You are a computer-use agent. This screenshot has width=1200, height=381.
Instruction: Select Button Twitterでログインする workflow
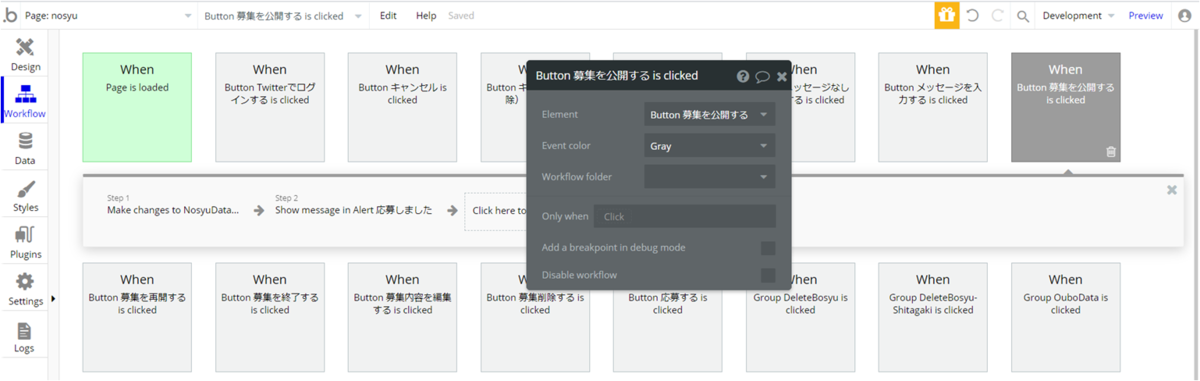pyautogui.click(x=270, y=107)
